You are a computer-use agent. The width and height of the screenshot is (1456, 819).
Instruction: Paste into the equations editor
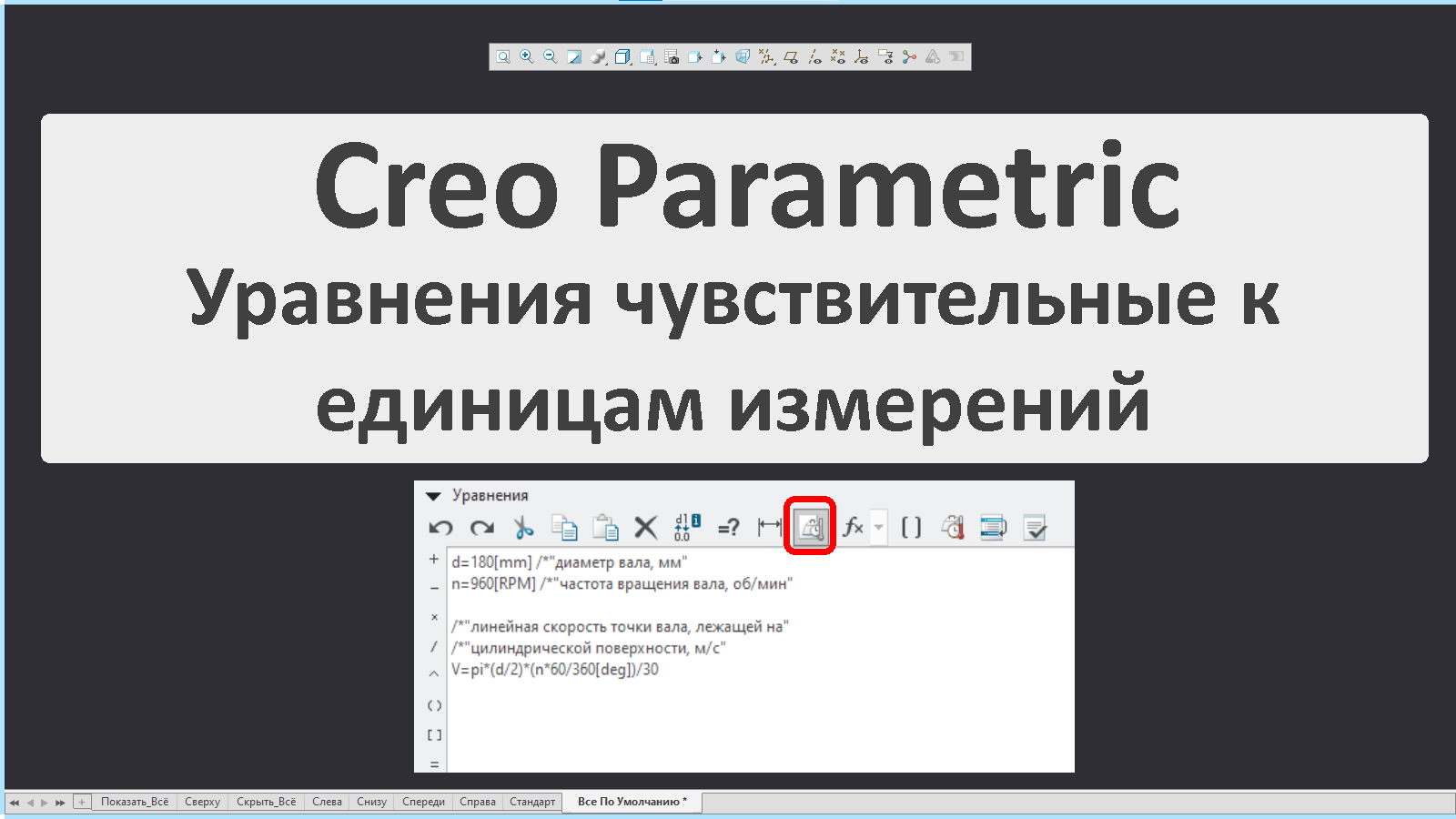(x=605, y=526)
